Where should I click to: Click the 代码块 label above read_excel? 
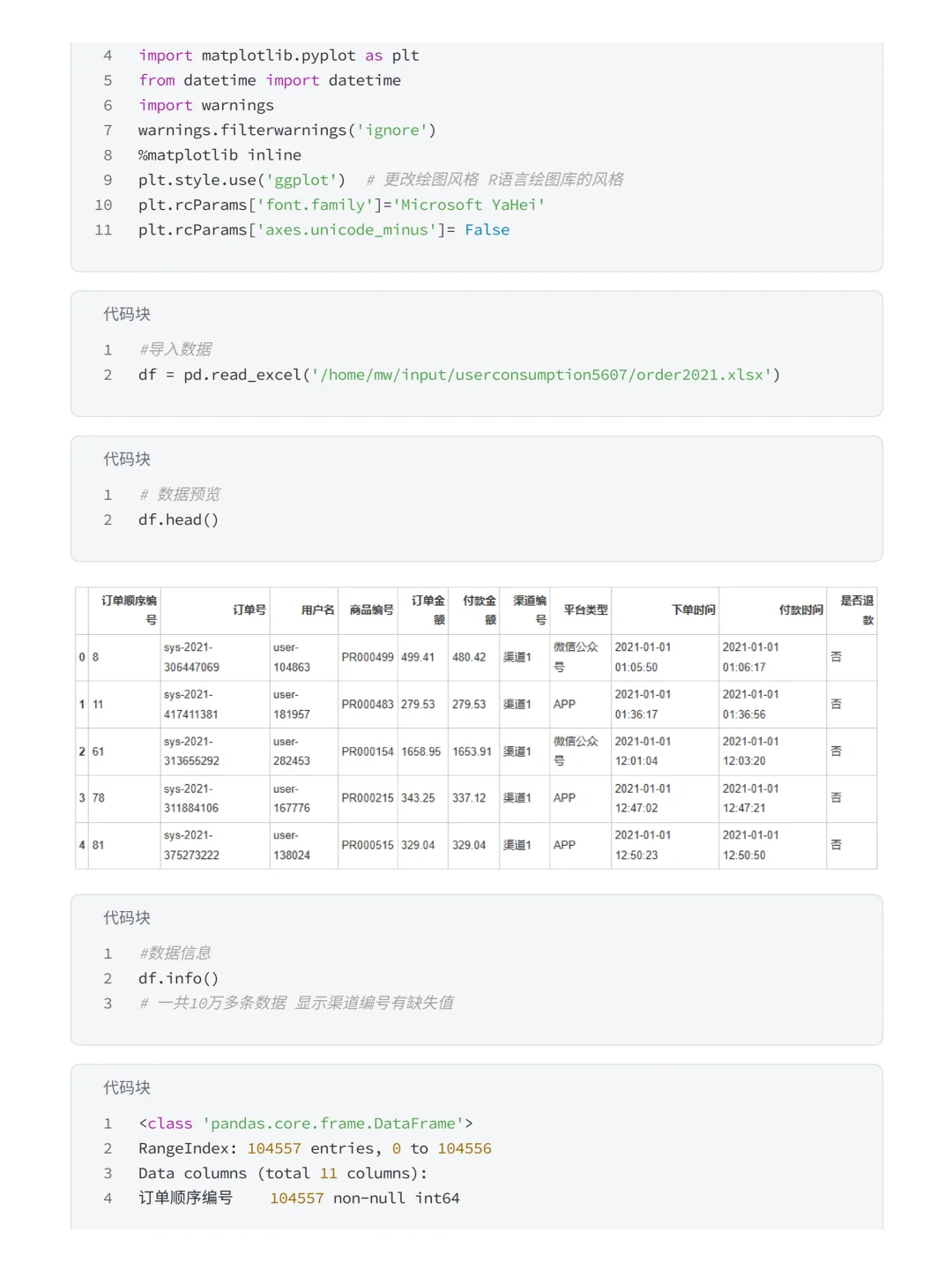[127, 314]
